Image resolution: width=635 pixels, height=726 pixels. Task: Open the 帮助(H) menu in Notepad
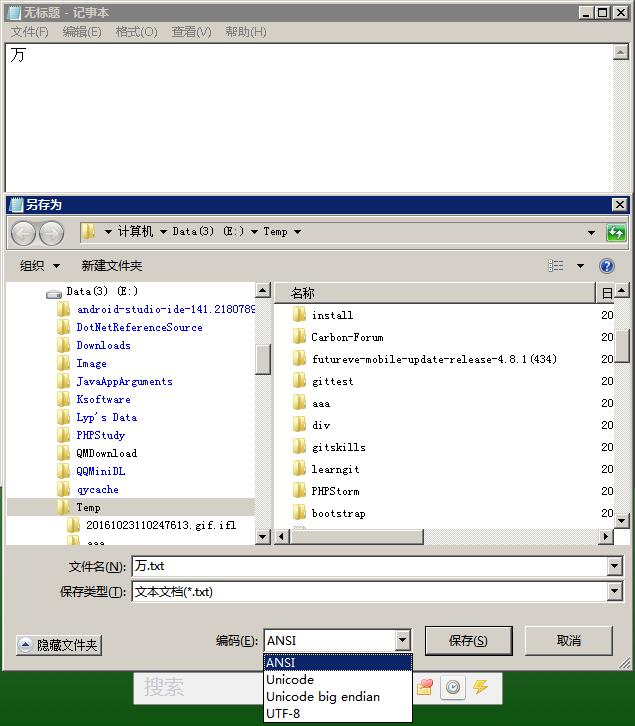click(245, 32)
